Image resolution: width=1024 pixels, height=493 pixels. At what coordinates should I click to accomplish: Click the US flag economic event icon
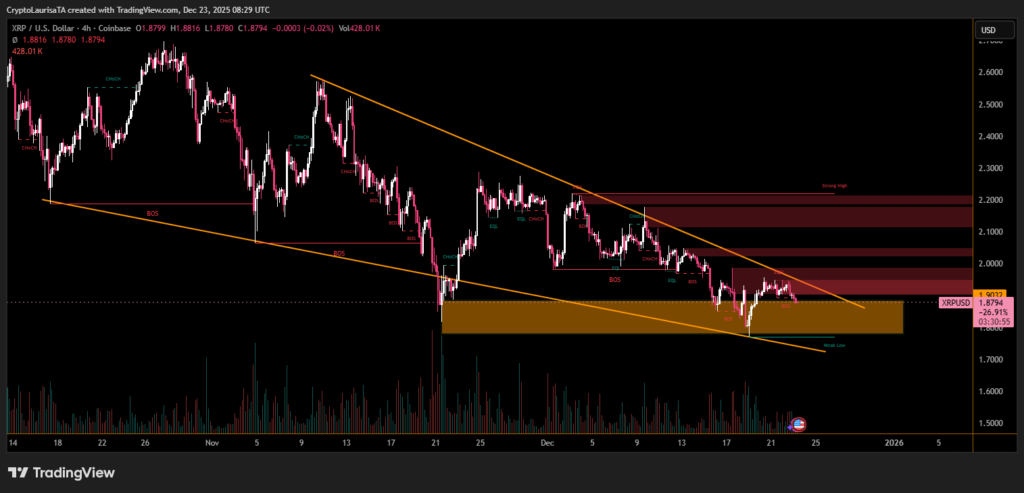pos(798,424)
